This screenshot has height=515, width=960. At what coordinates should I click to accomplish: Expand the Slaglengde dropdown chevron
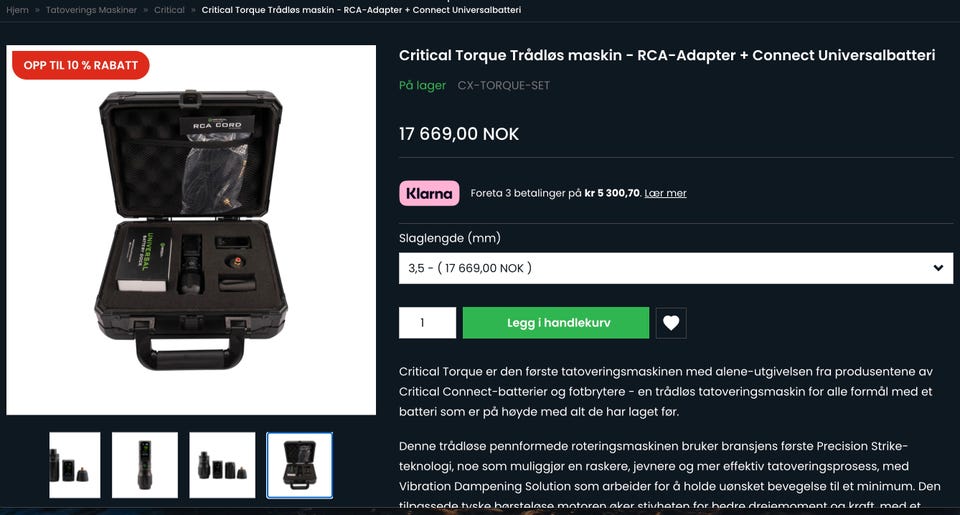pos(938,268)
